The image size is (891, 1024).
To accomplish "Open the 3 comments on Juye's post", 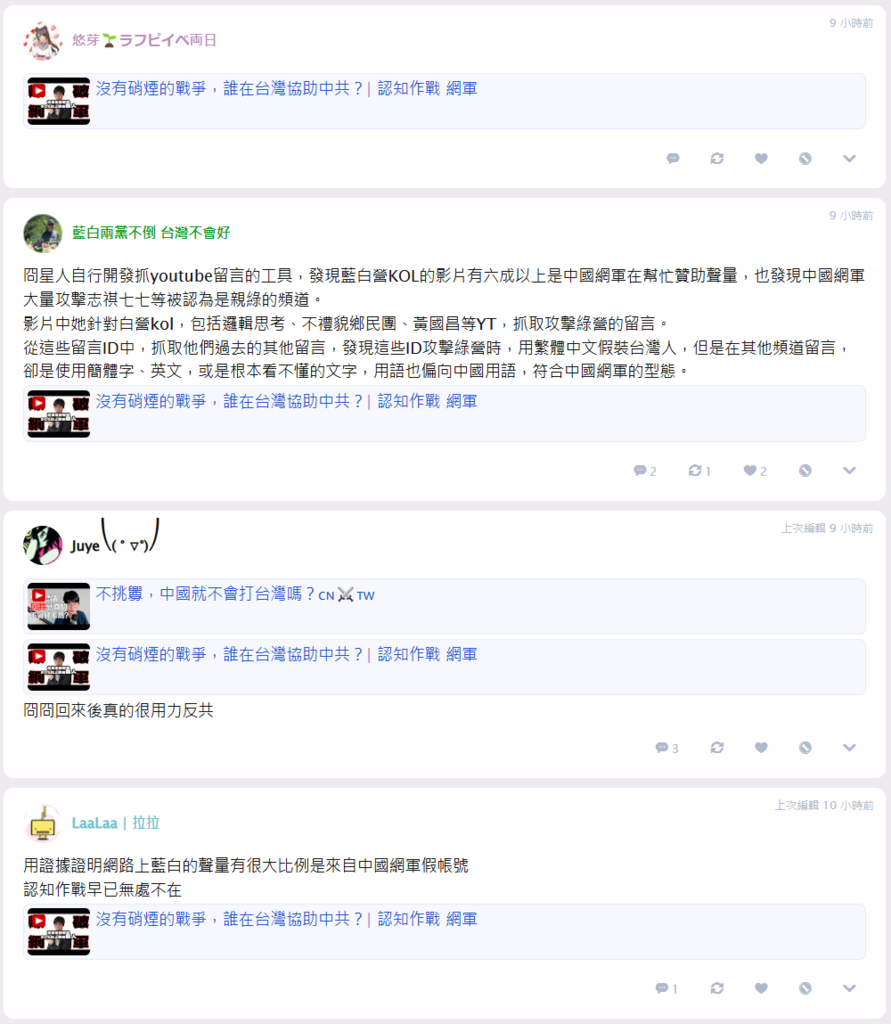I will pyautogui.click(x=666, y=747).
